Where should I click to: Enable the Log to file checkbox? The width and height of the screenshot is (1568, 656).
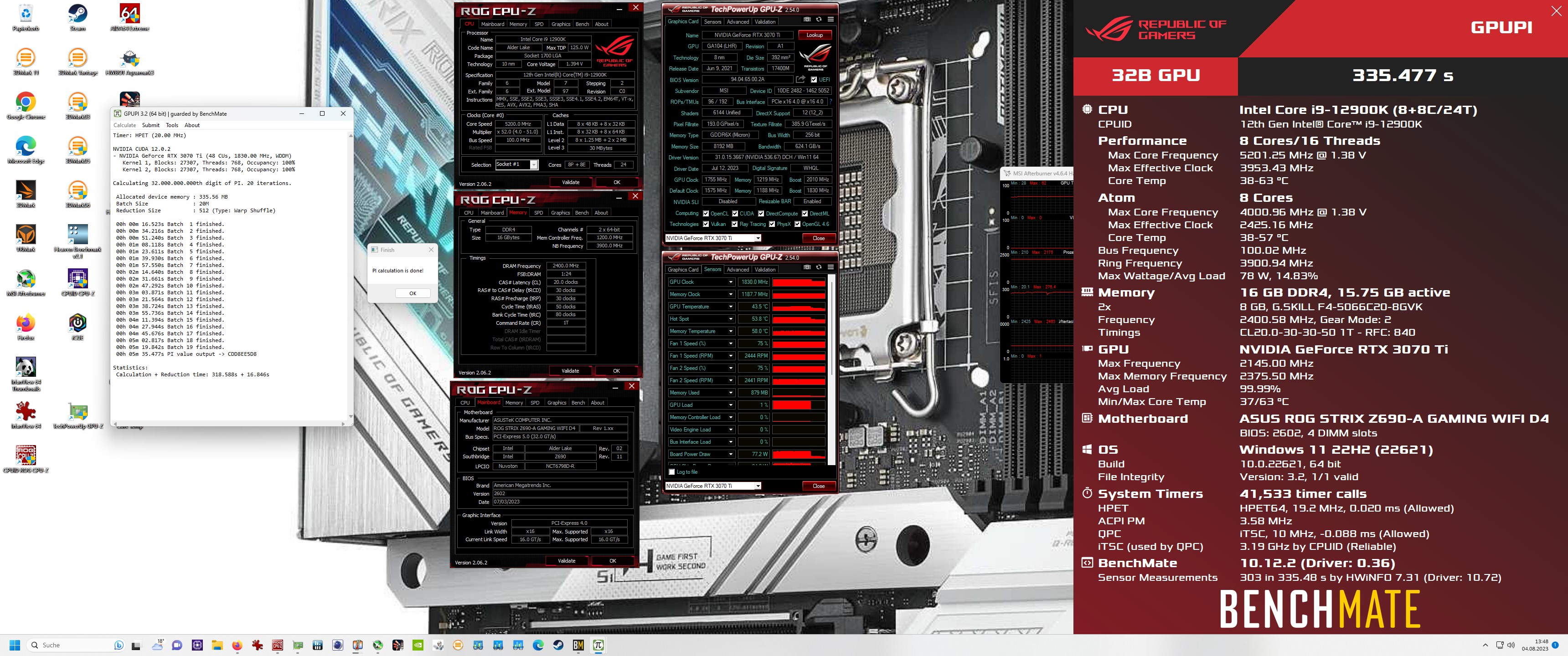point(672,472)
